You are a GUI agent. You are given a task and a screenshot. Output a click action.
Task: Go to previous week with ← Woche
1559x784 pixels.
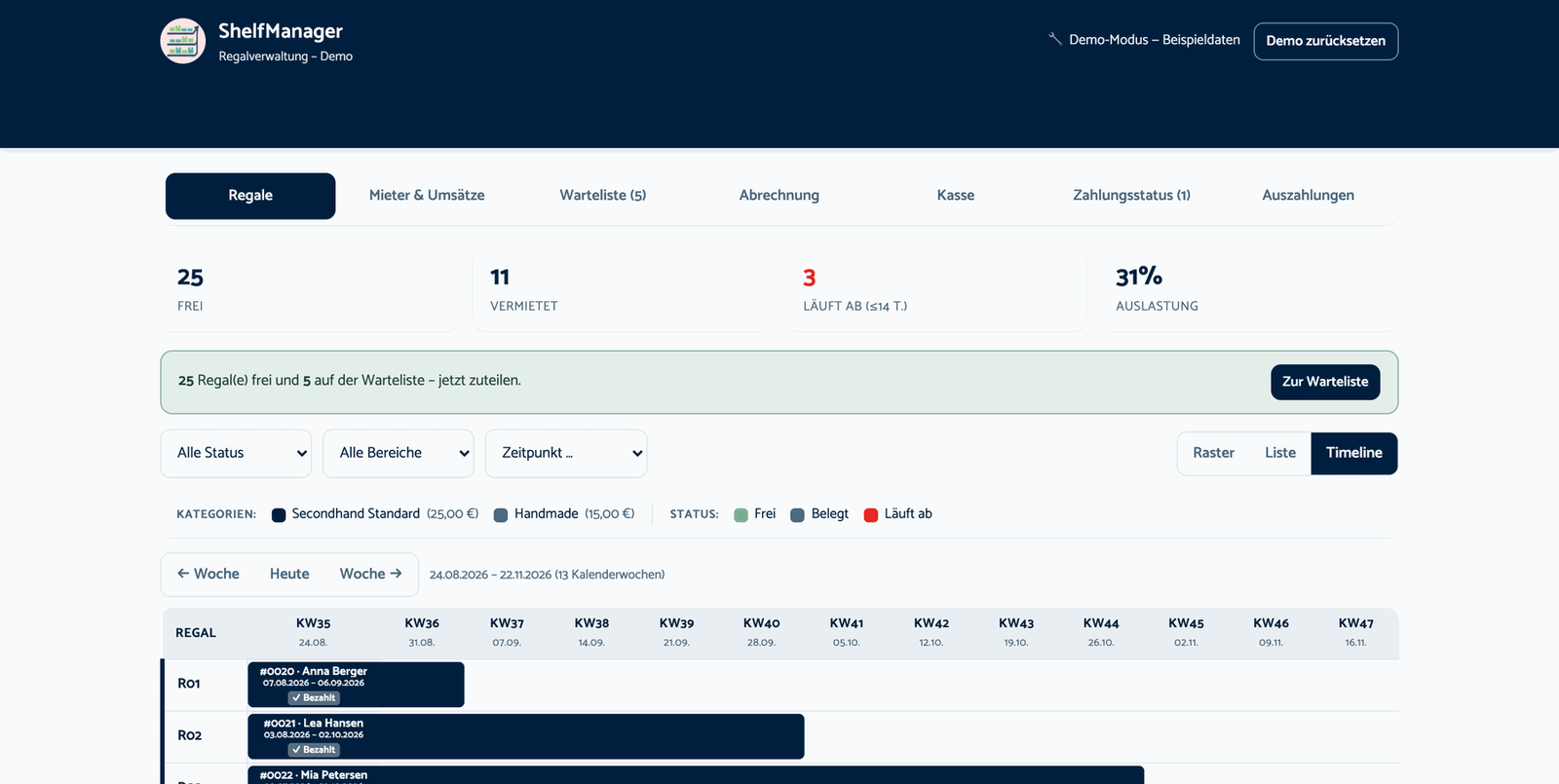tap(209, 575)
